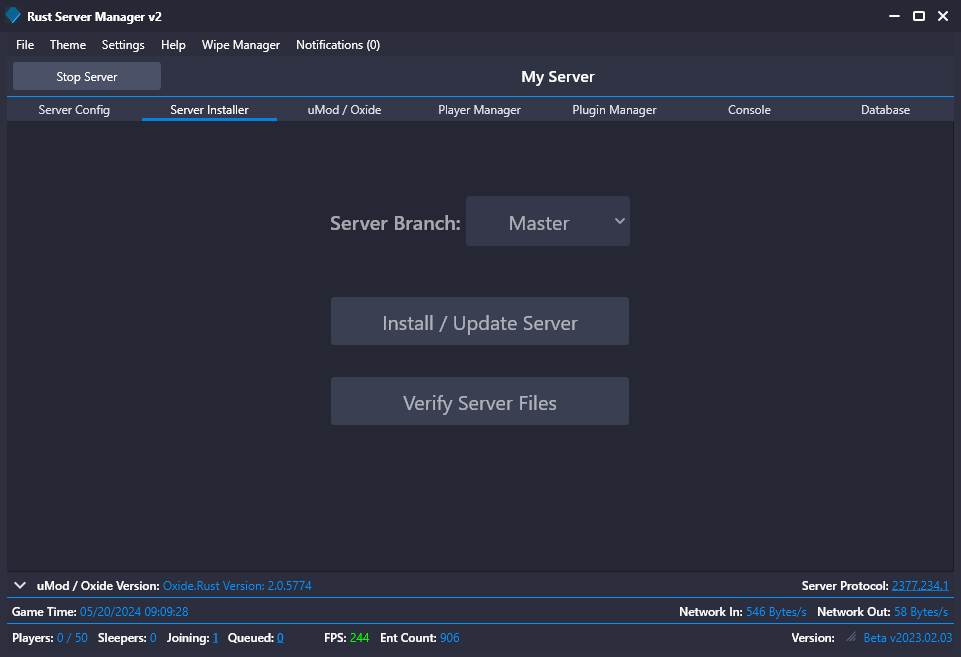961x657 pixels.
Task: Click the Rust Server Manager app icon
Action: pos(13,16)
